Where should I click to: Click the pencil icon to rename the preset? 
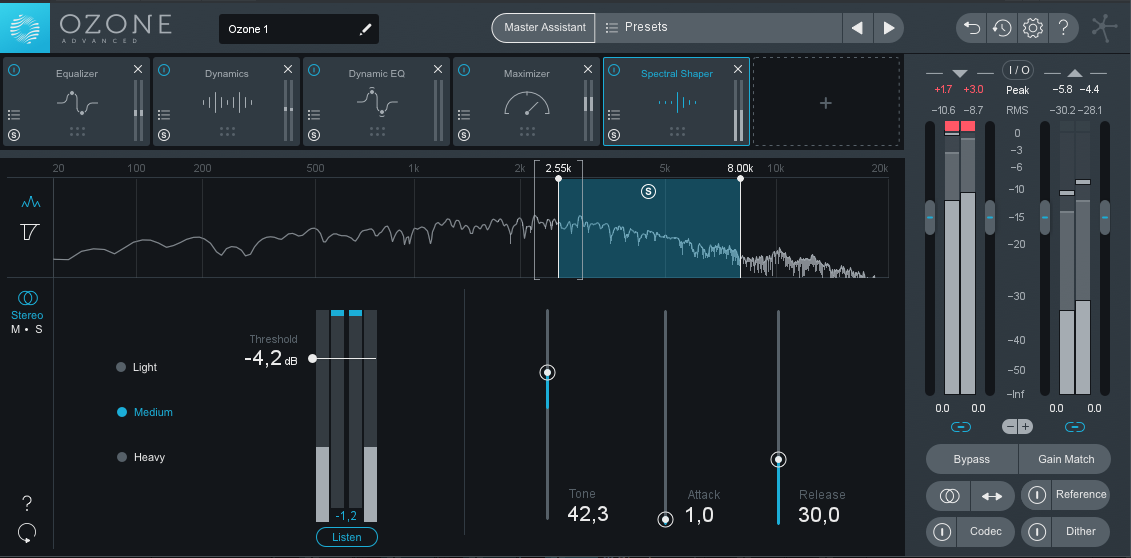(x=365, y=29)
